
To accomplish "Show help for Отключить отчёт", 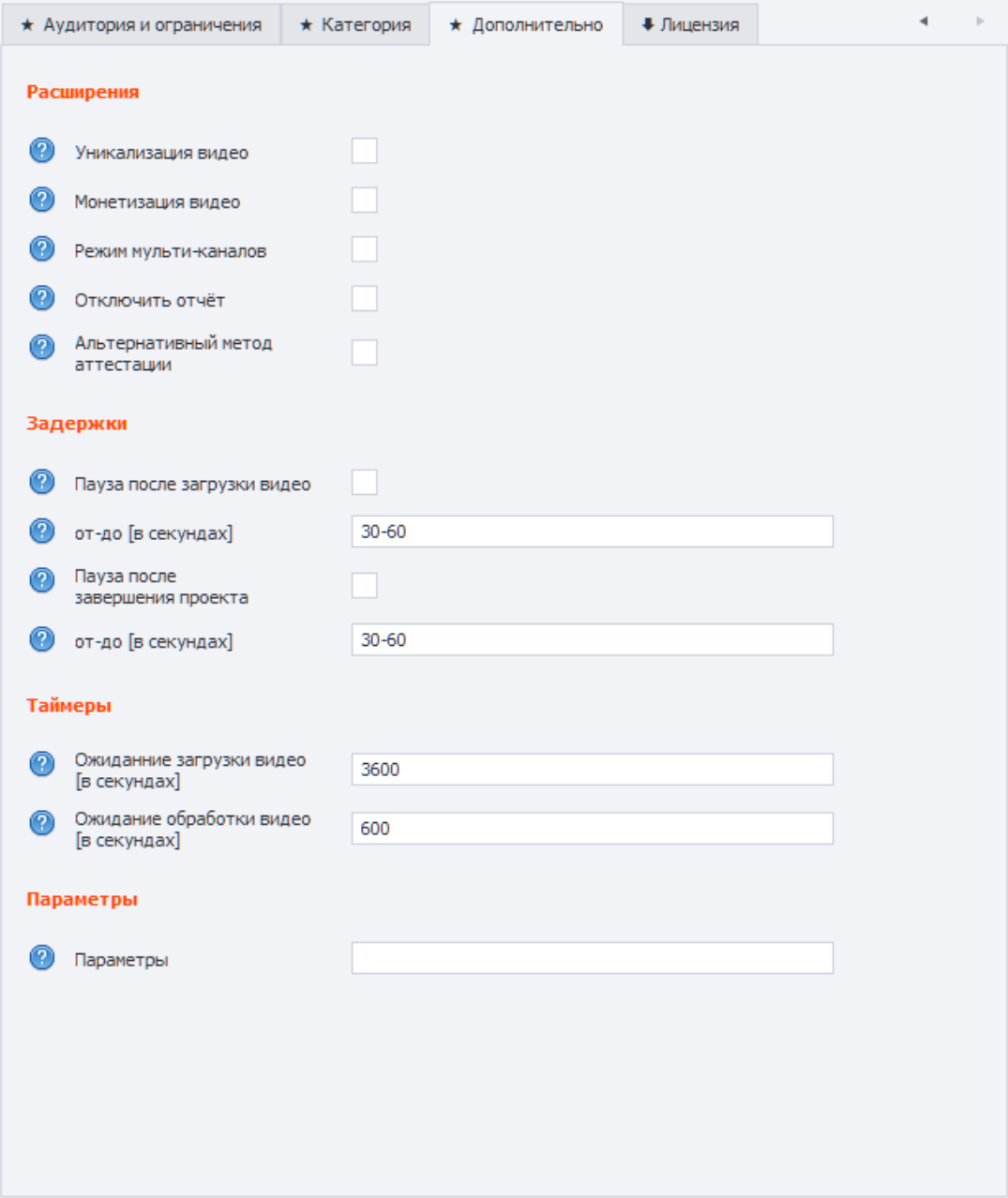I will click(42, 298).
